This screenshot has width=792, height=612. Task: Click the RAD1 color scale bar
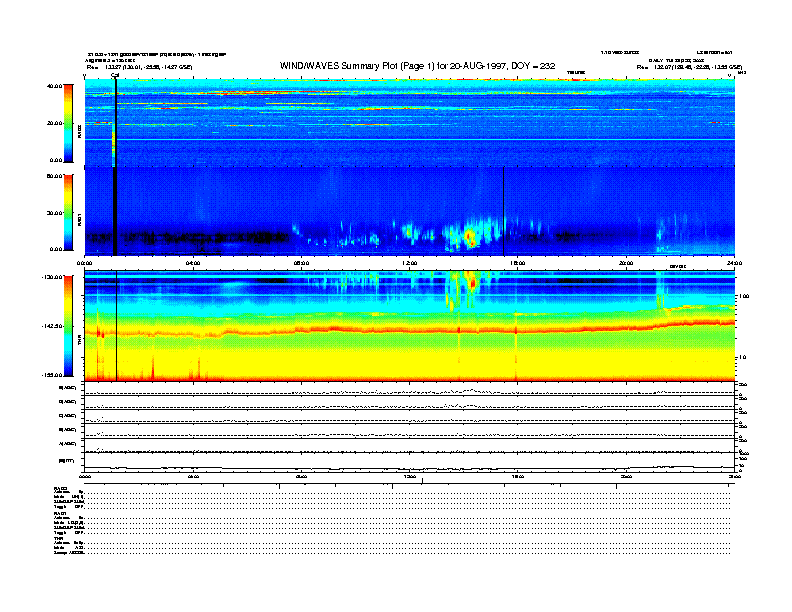(68, 212)
